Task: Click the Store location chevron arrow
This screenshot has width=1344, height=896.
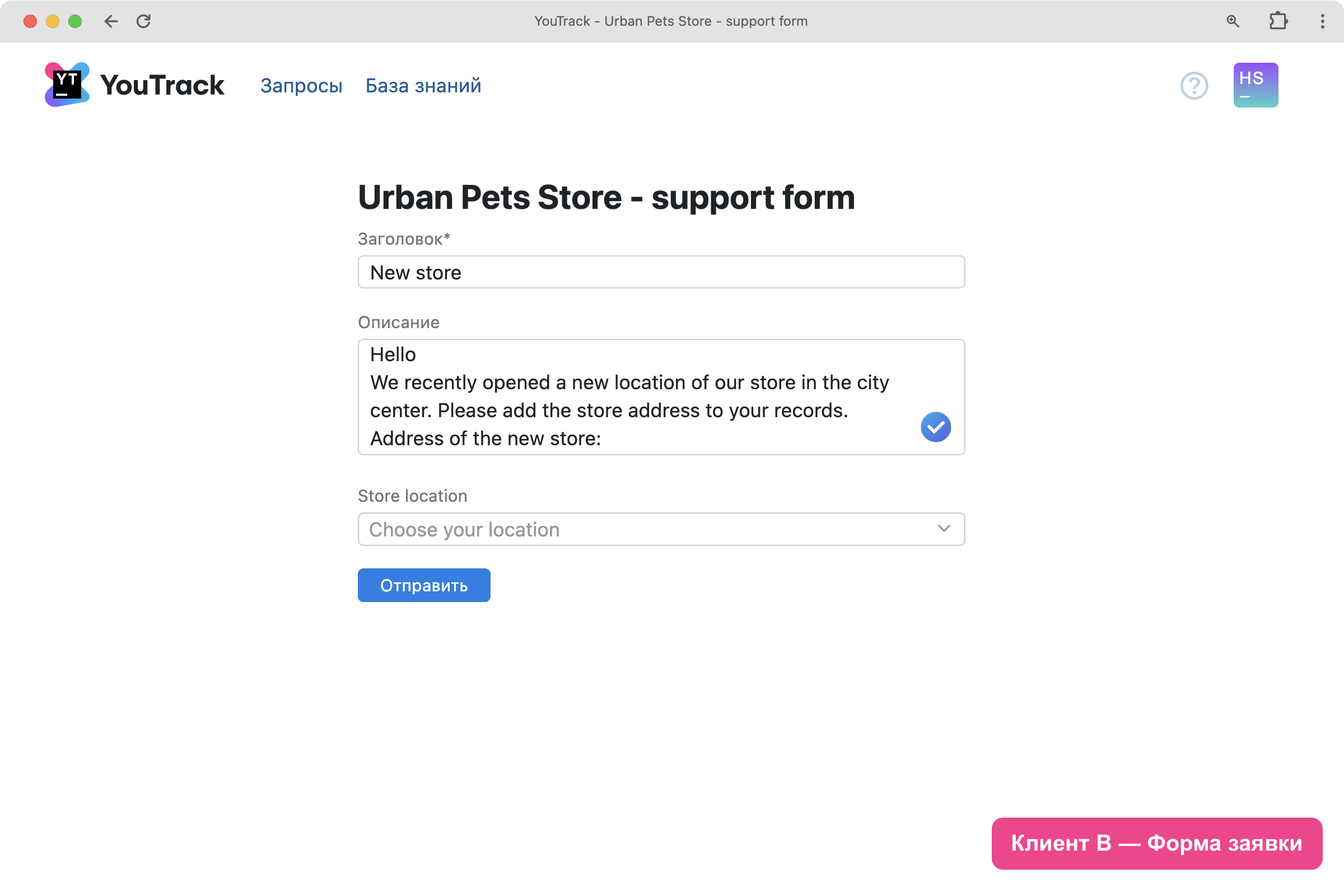Action: (x=944, y=529)
